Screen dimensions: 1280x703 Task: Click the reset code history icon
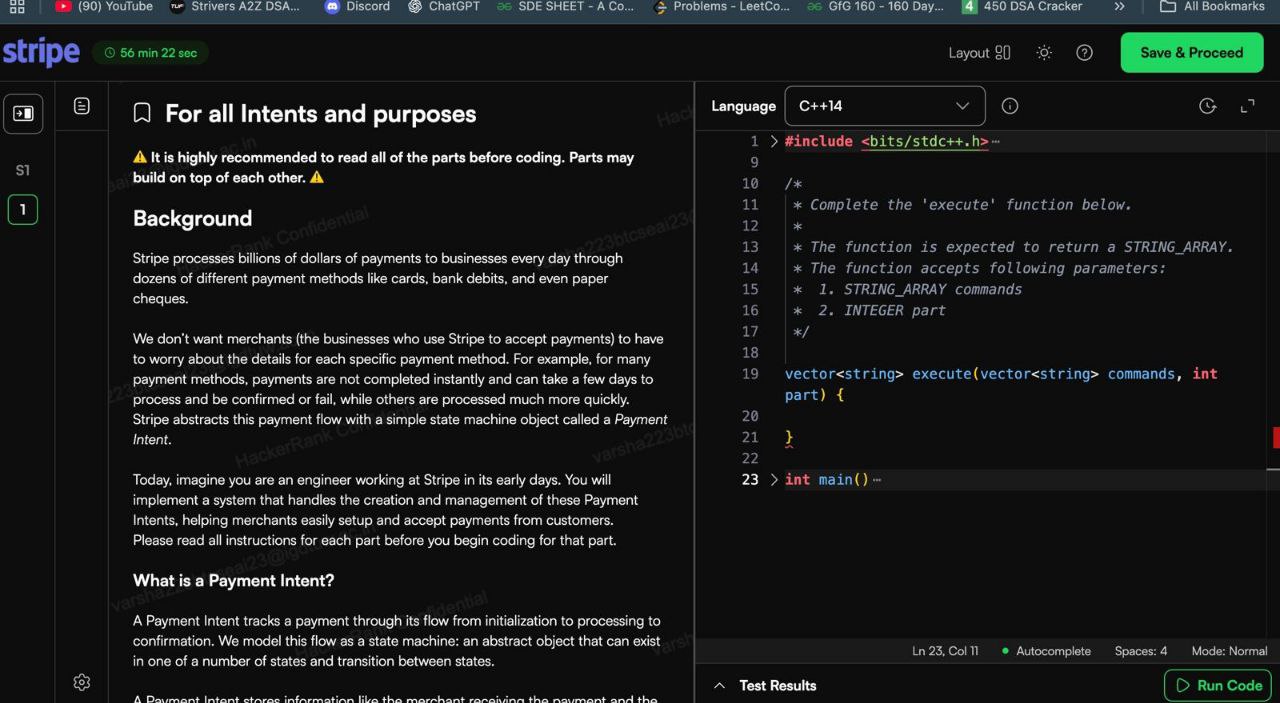click(1207, 106)
